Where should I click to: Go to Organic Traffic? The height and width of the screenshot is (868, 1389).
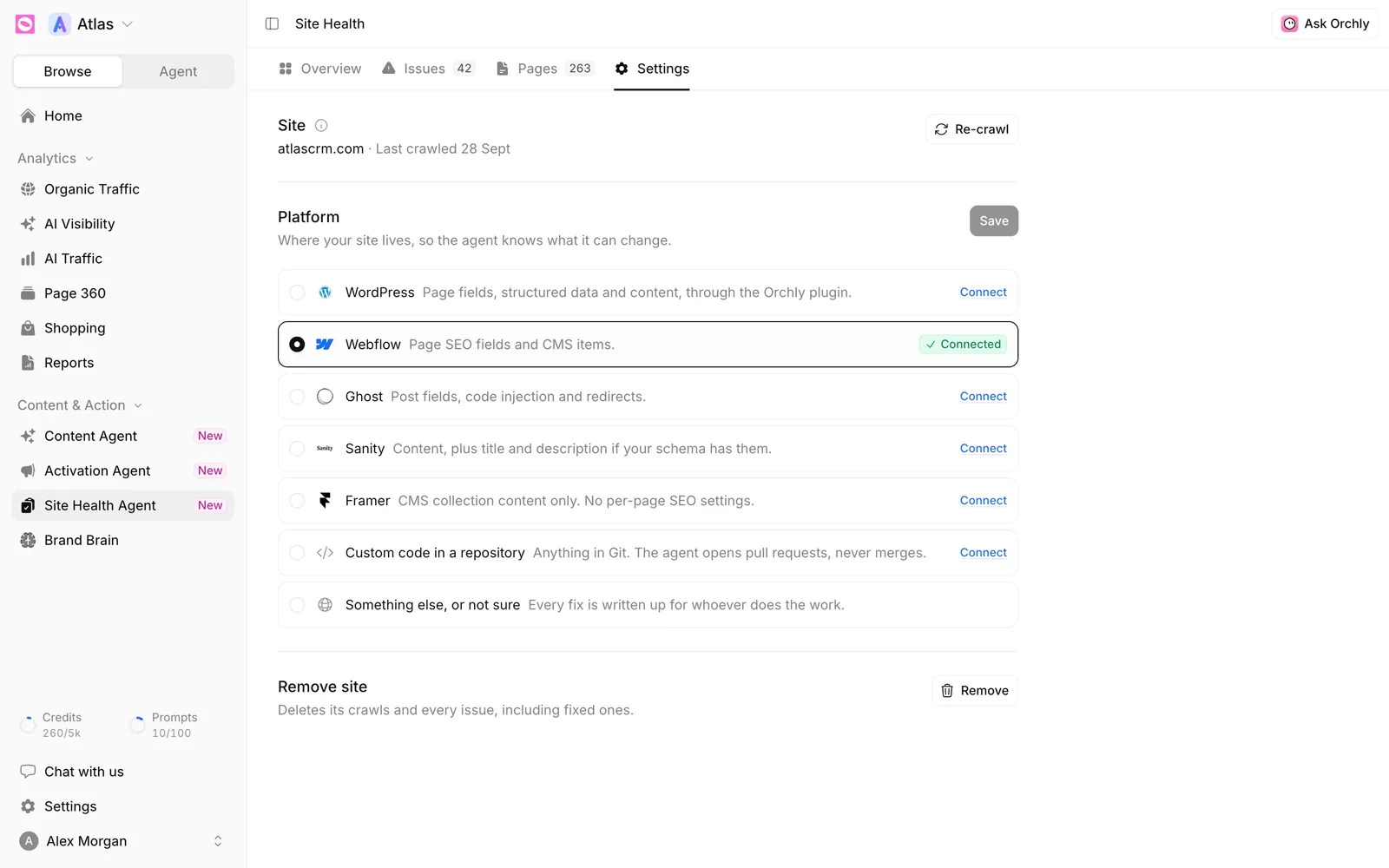pos(123,189)
